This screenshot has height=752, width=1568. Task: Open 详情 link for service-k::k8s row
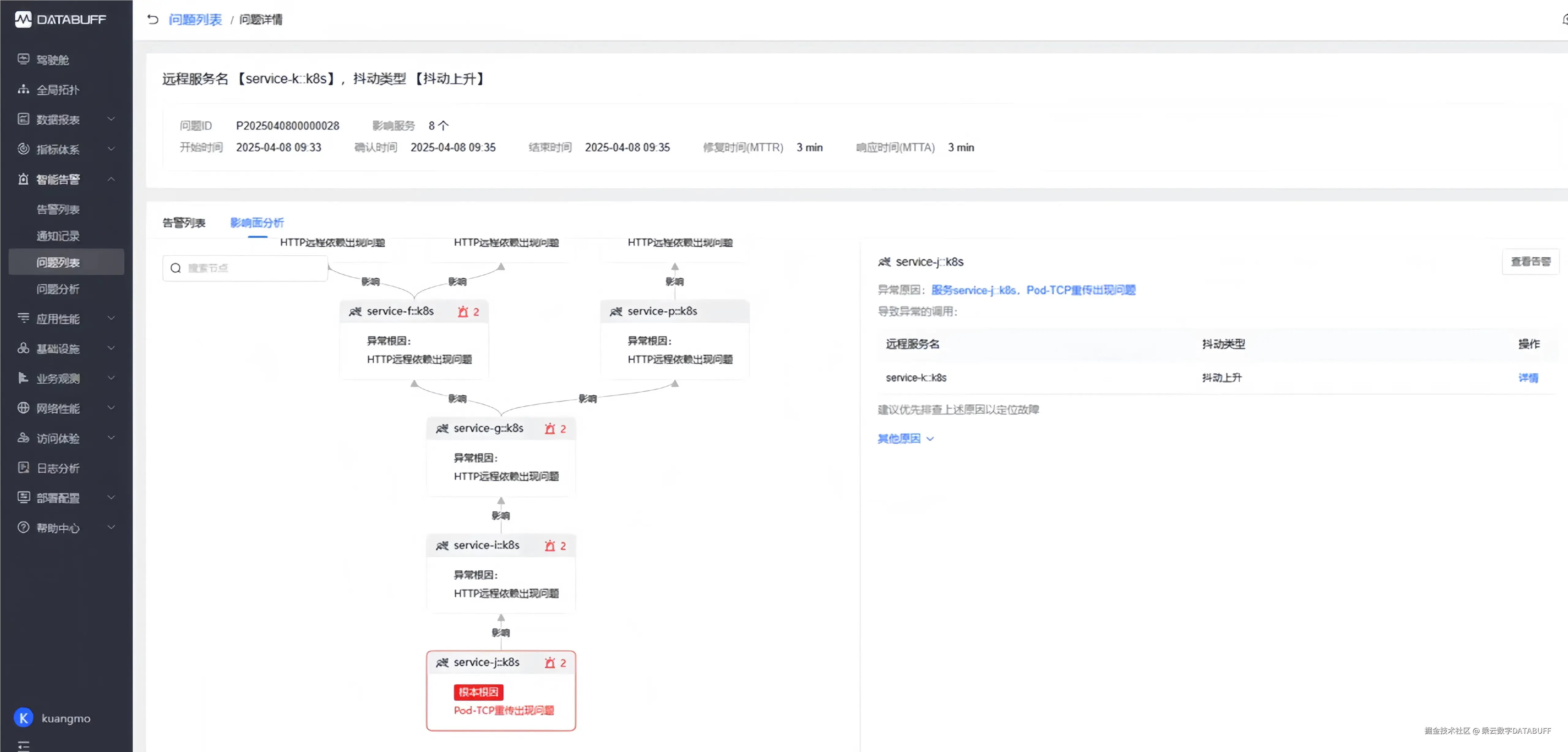(1528, 378)
